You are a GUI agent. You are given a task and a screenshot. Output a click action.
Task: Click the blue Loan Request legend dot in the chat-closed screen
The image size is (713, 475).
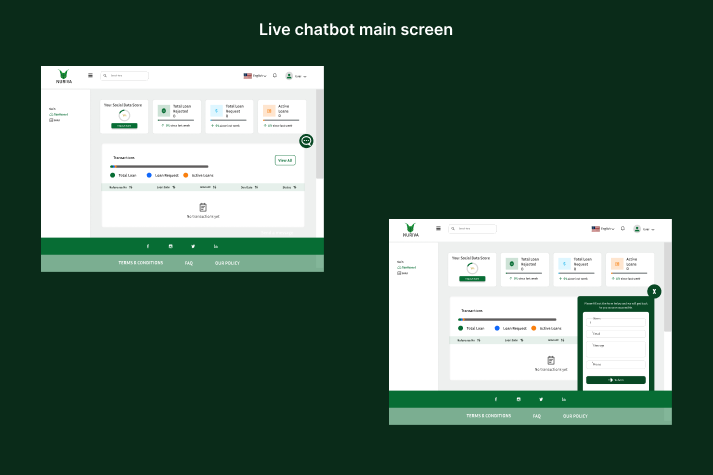(x=149, y=175)
